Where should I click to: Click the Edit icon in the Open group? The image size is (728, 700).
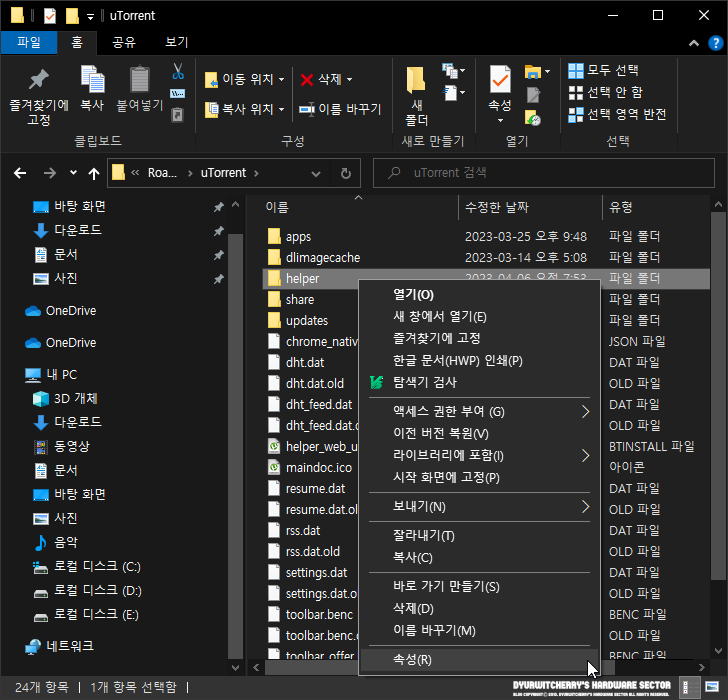533,95
